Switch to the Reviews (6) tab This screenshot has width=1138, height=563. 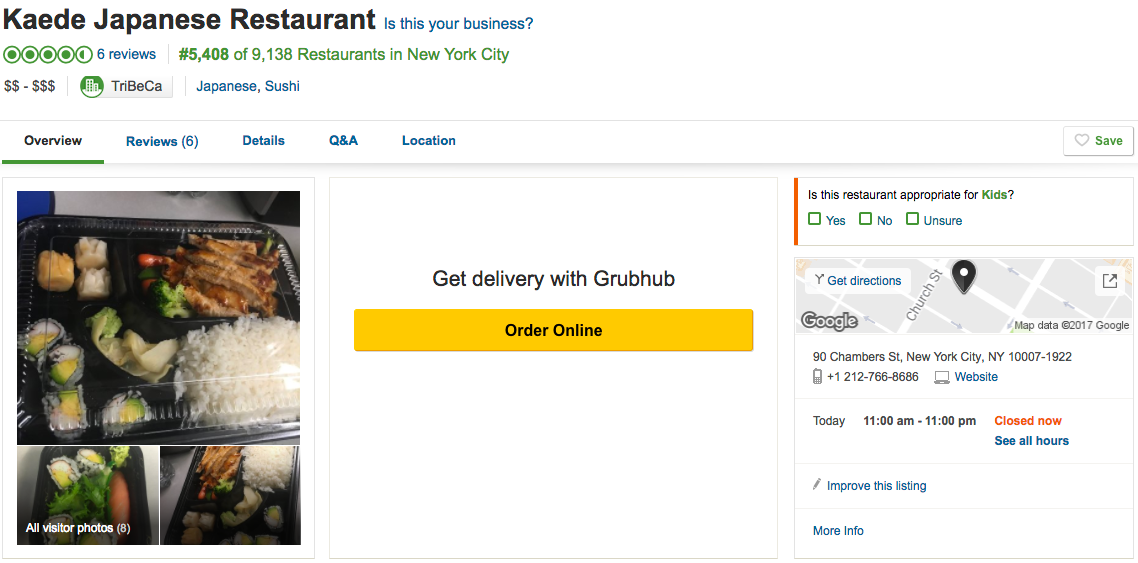(x=162, y=141)
